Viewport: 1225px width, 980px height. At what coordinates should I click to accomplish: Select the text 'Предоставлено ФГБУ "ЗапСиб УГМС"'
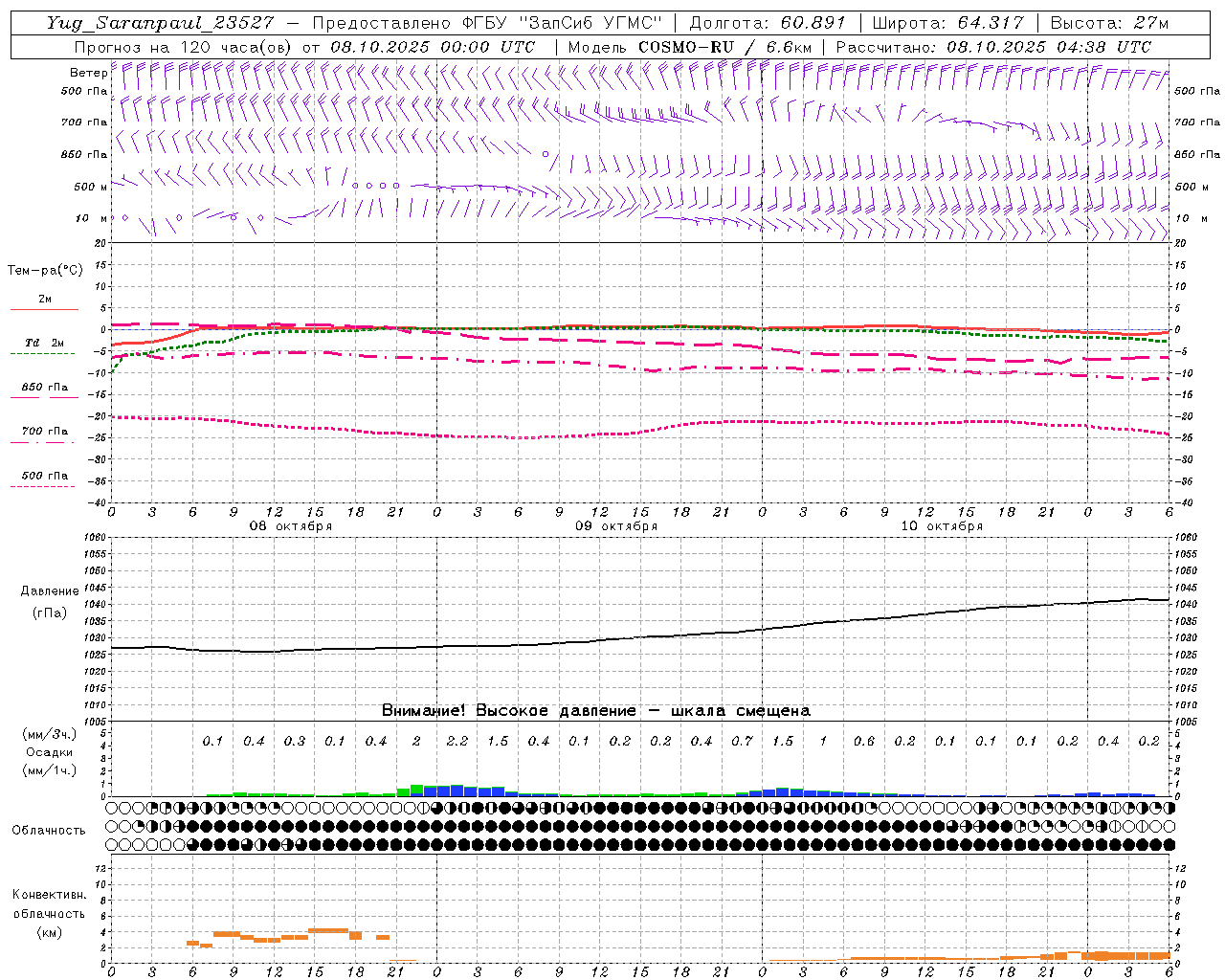pyautogui.click(x=488, y=23)
